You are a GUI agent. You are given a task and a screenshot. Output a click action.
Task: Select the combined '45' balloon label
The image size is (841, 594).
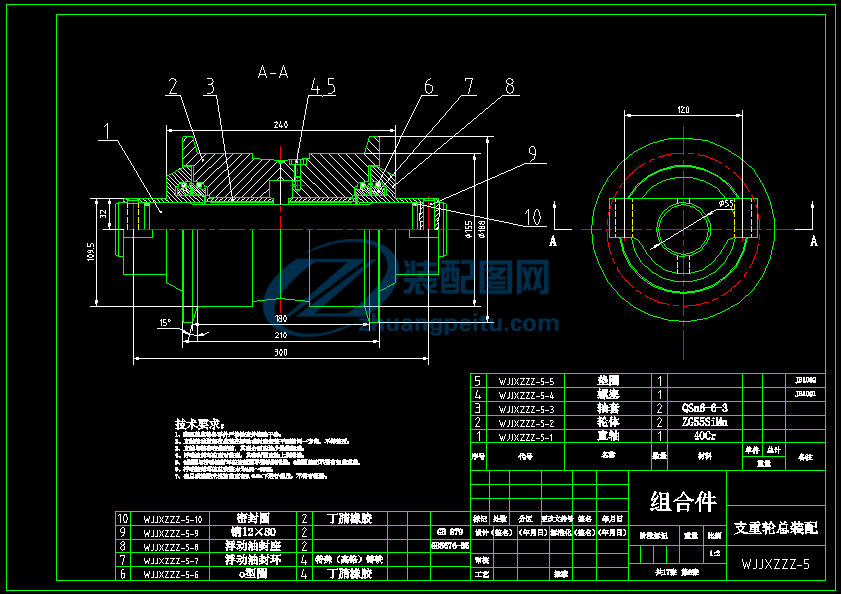tap(323, 86)
